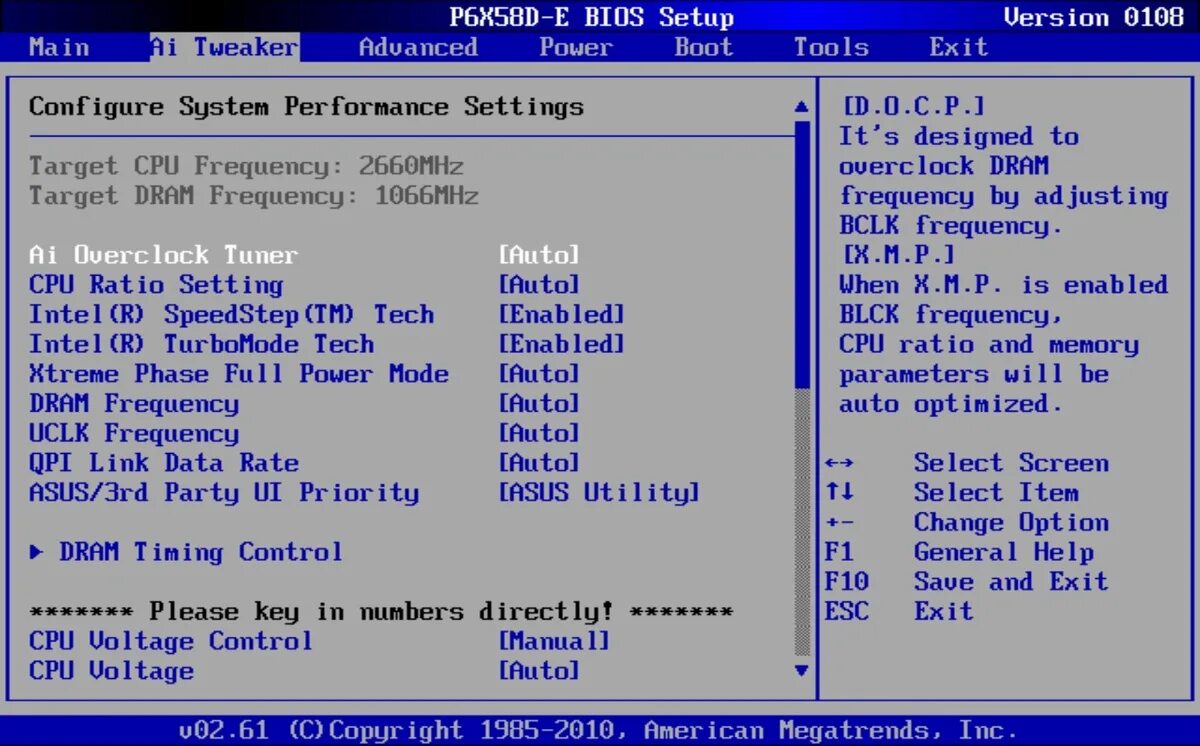Click the F10 Save and Exit hint
This screenshot has width=1200, height=746.
coord(968,582)
